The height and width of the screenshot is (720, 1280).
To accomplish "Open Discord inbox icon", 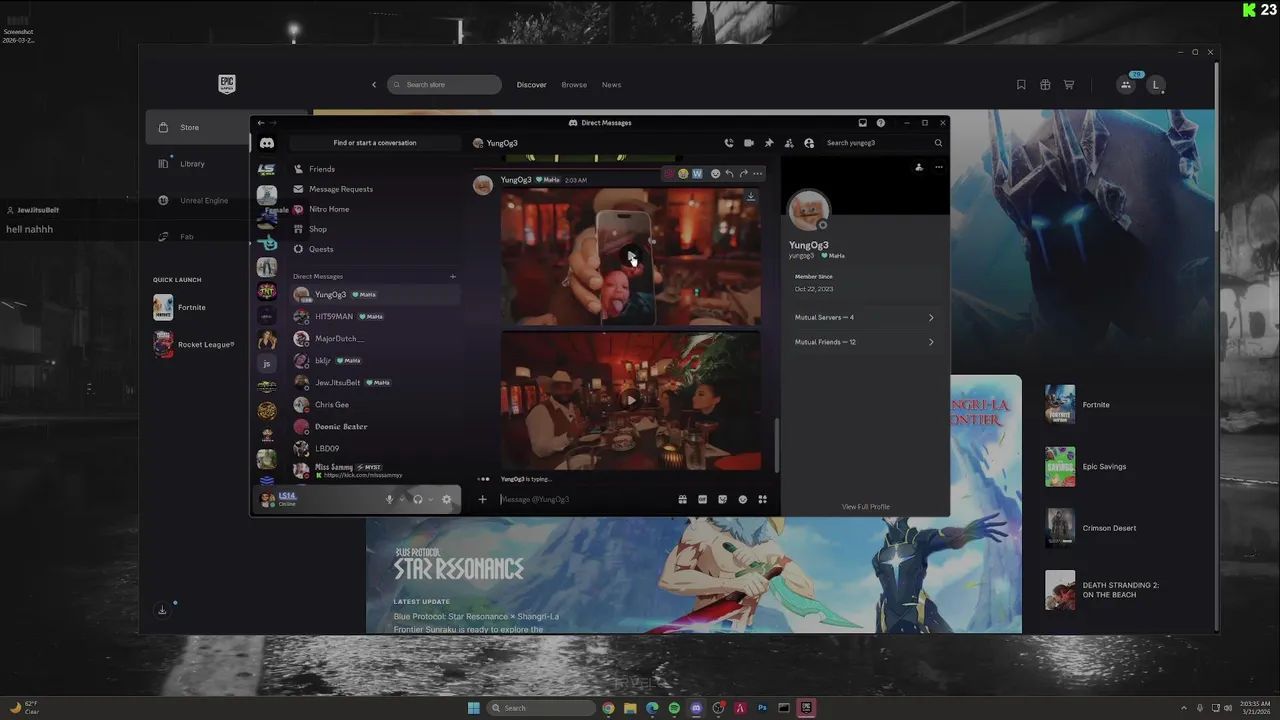I will (862, 123).
